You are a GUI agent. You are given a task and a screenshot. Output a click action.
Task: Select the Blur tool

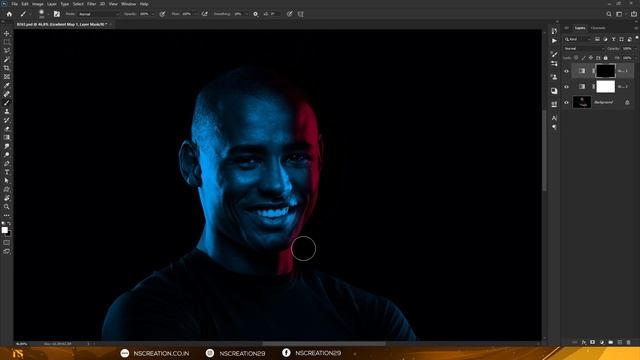pos(7,146)
